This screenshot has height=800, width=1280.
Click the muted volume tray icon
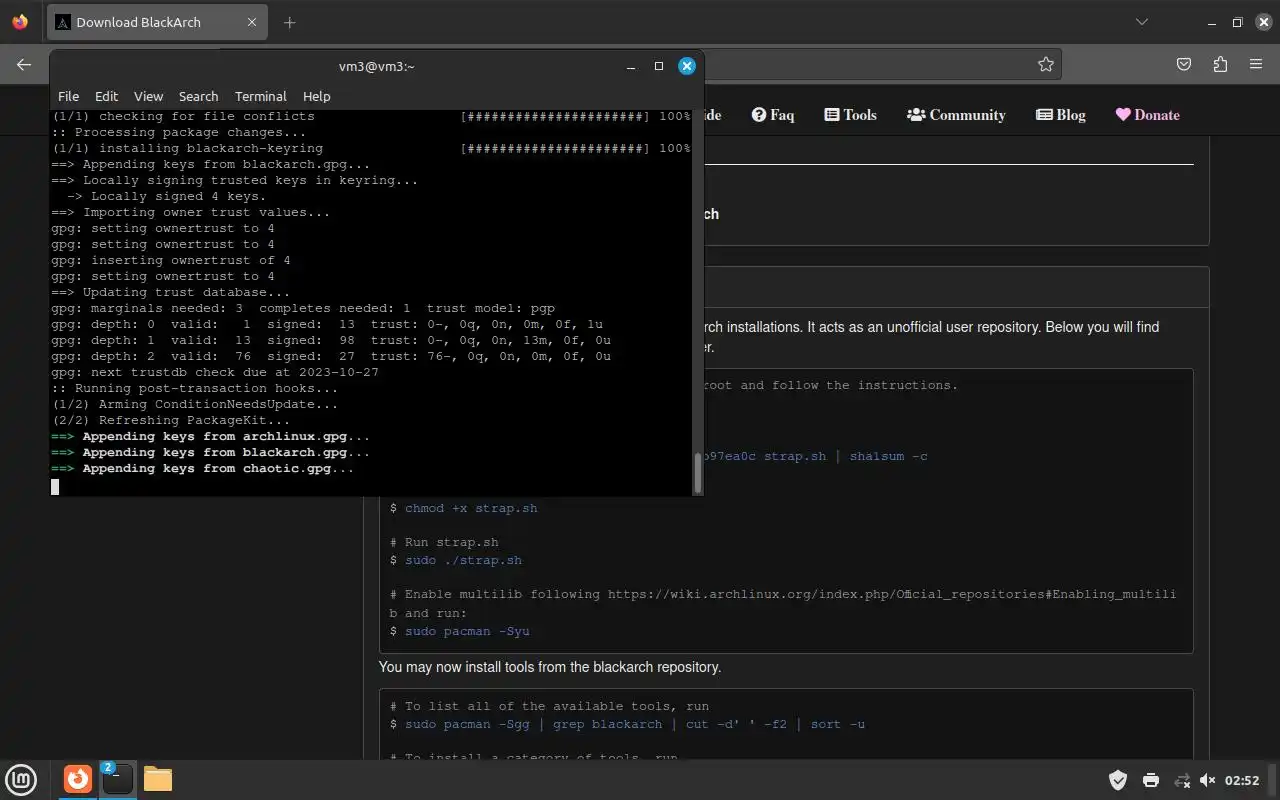1207,780
